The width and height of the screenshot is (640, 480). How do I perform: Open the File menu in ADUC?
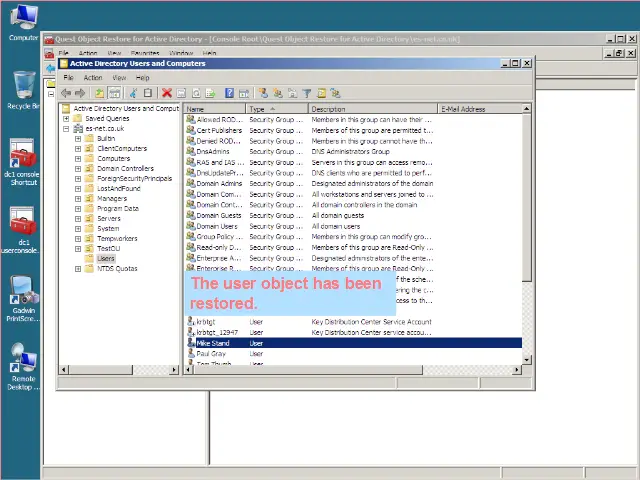[69, 78]
